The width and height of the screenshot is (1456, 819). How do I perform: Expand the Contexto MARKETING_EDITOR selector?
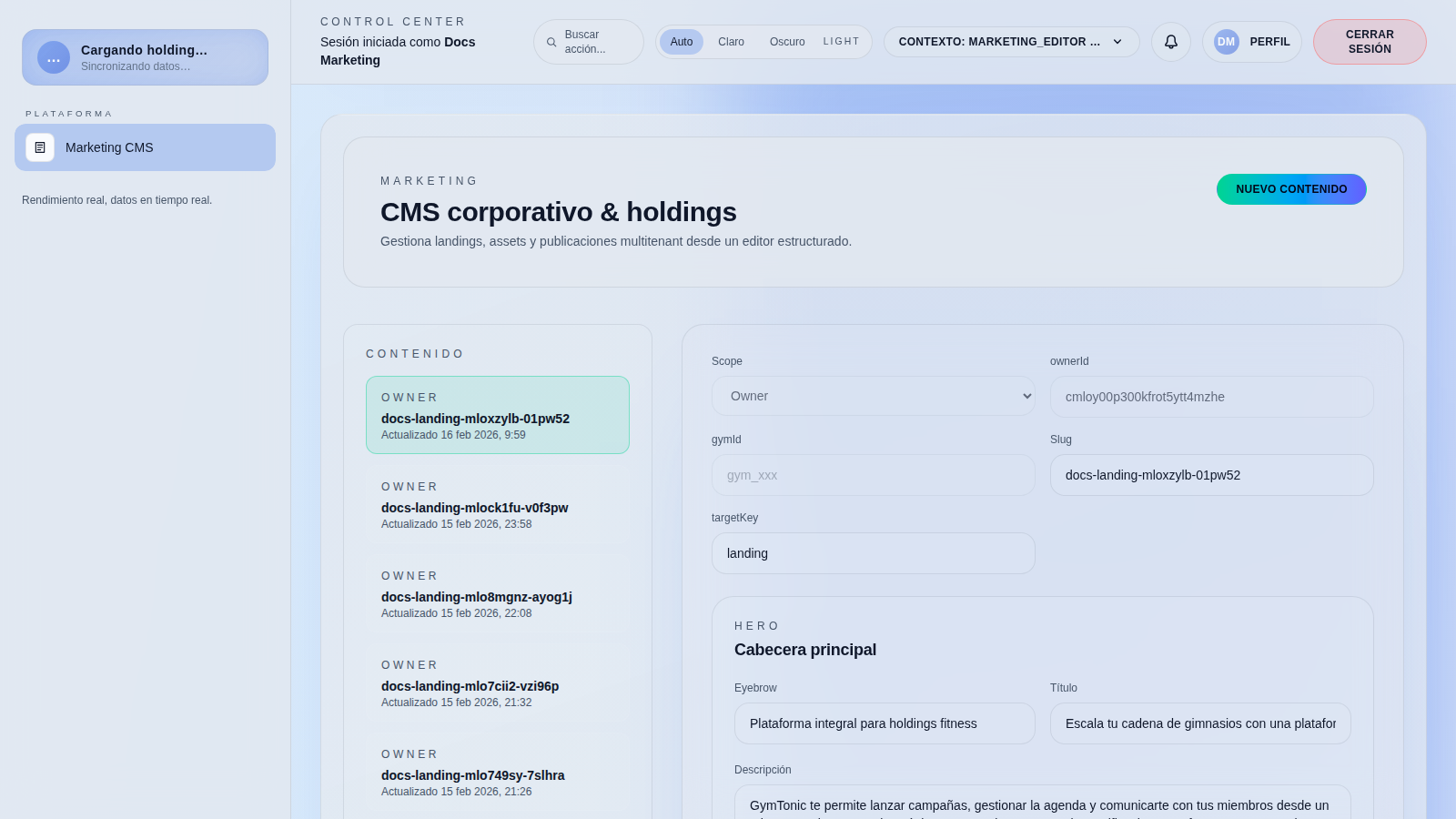tap(1011, 42)
